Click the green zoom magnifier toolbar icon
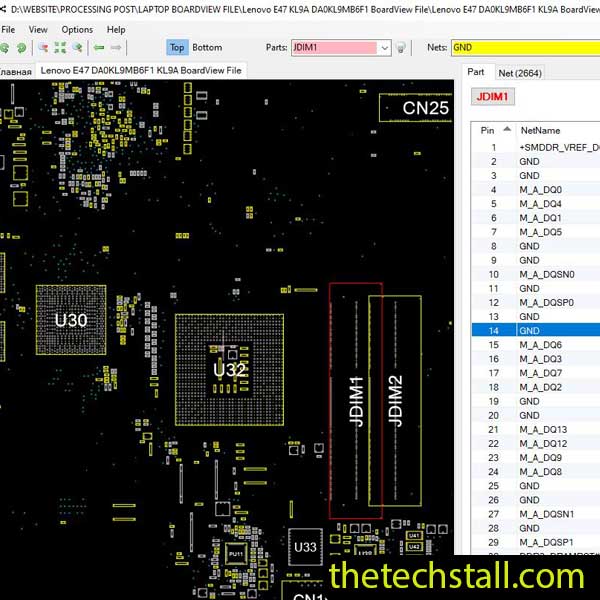The height and width of the screenshot is (600, 600). click(77, 47)
